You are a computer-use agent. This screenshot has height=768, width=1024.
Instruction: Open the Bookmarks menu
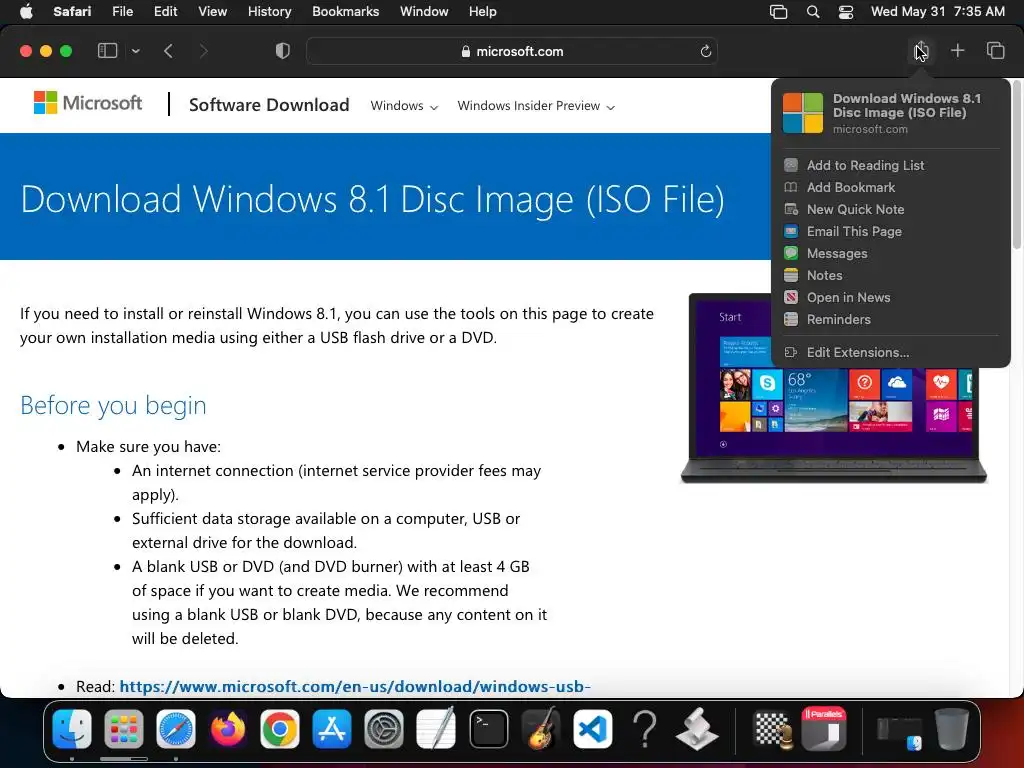[x=345, y=12]
